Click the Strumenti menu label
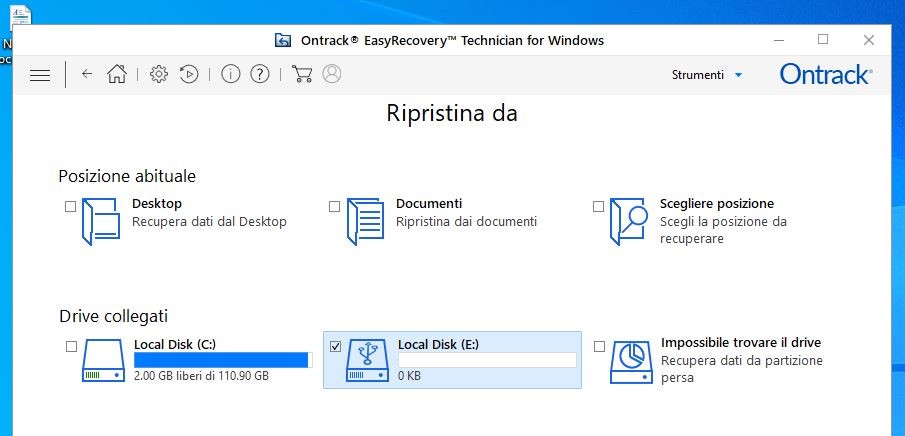Screen dimensions: 905x436 tap(698, 75)
